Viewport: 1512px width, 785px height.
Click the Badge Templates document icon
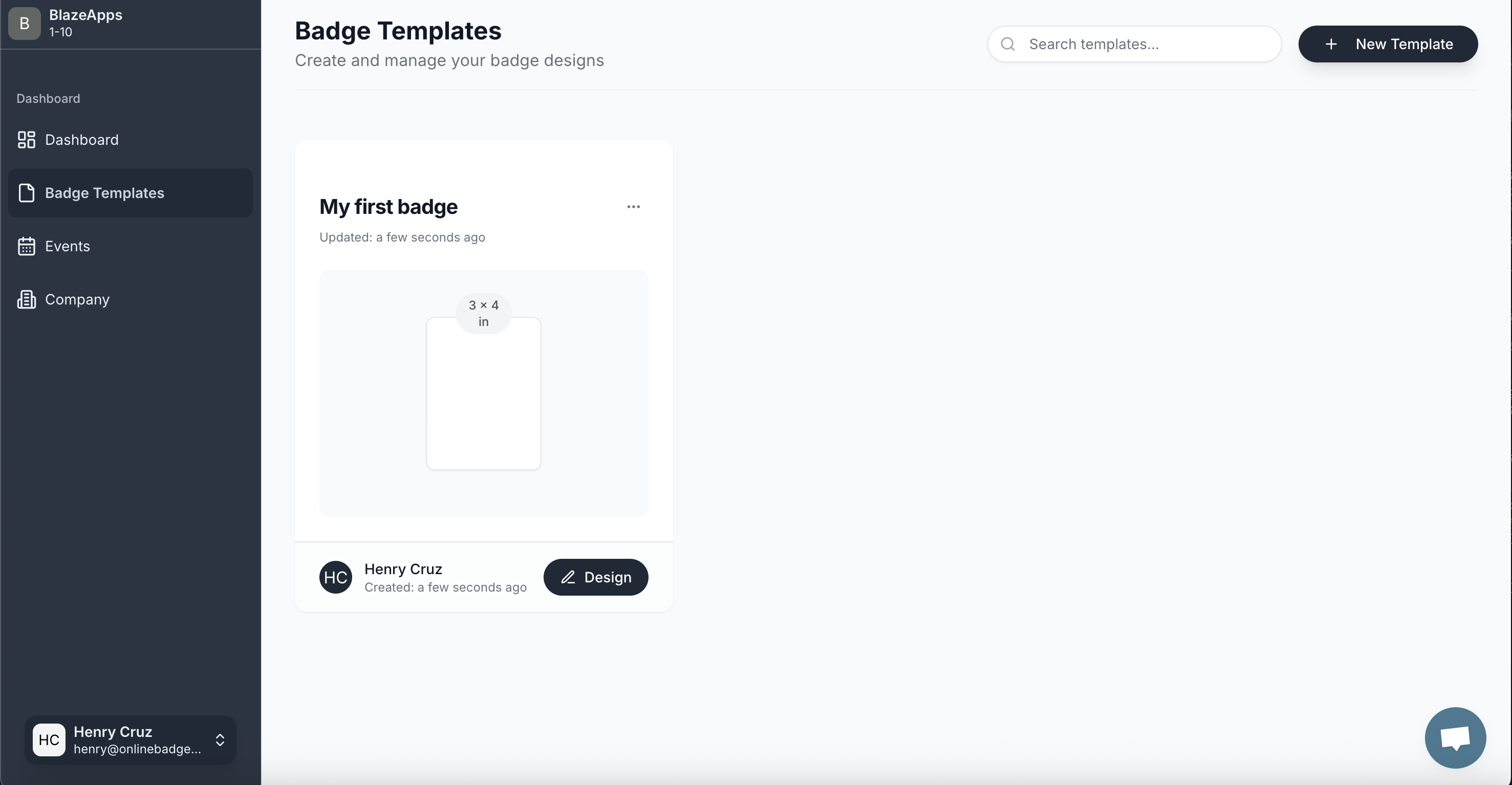pos(27,192)
